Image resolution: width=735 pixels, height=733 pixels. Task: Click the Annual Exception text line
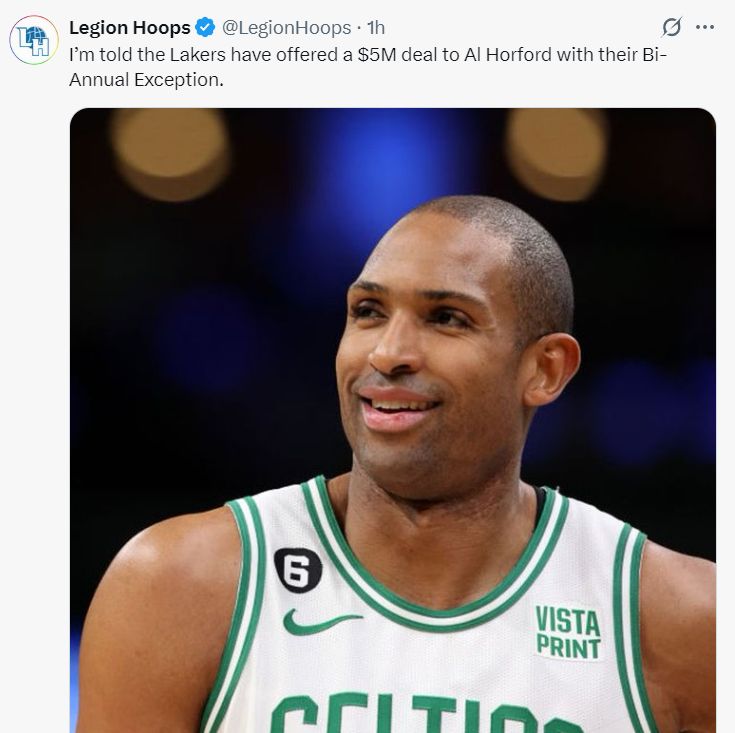tap(146, 80)
